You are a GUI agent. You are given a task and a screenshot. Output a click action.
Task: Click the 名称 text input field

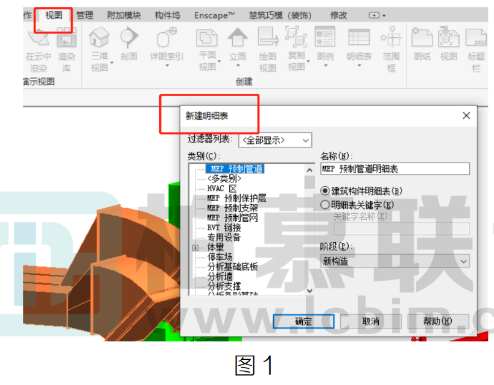click(395, 169)
